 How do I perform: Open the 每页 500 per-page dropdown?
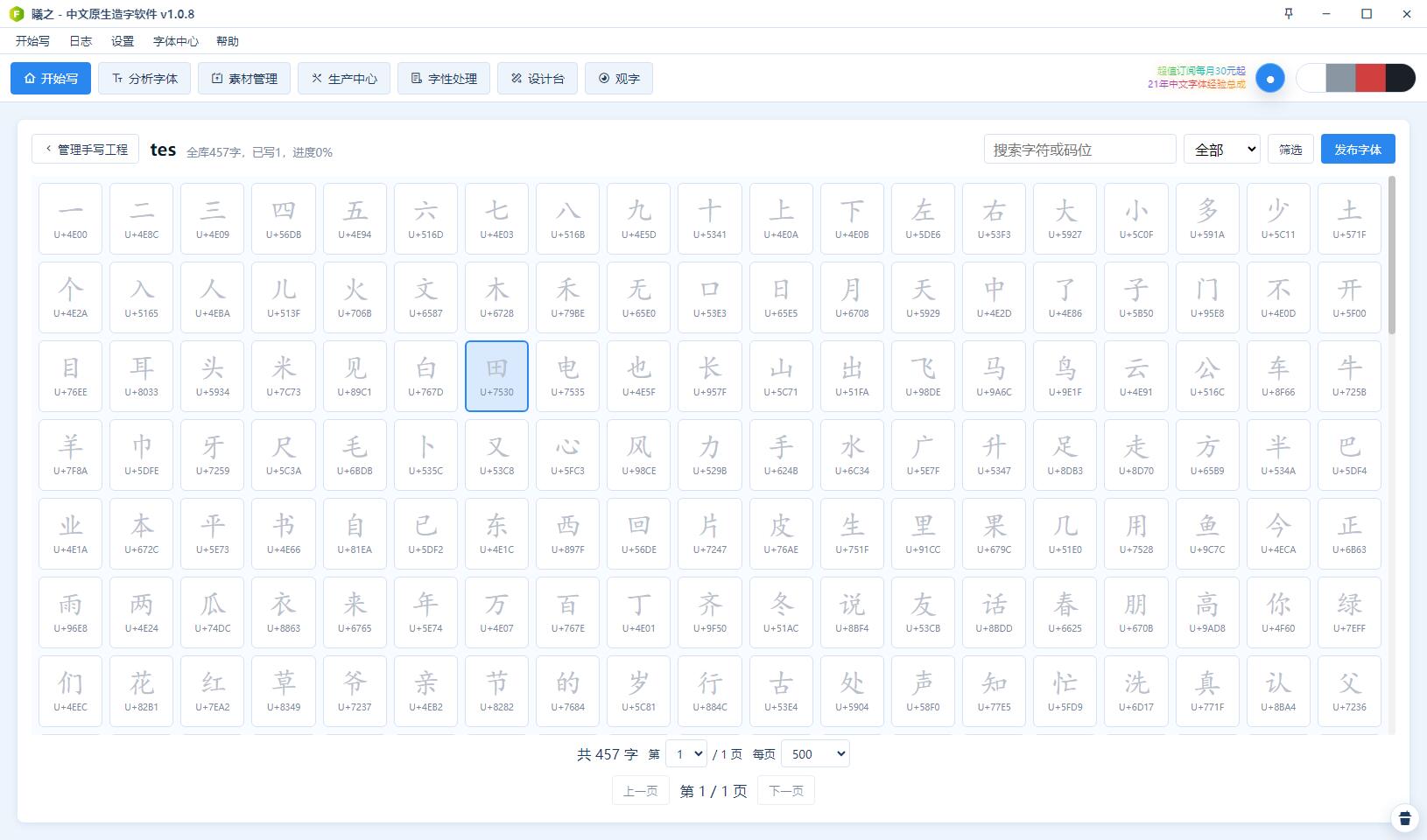point(814,754)
